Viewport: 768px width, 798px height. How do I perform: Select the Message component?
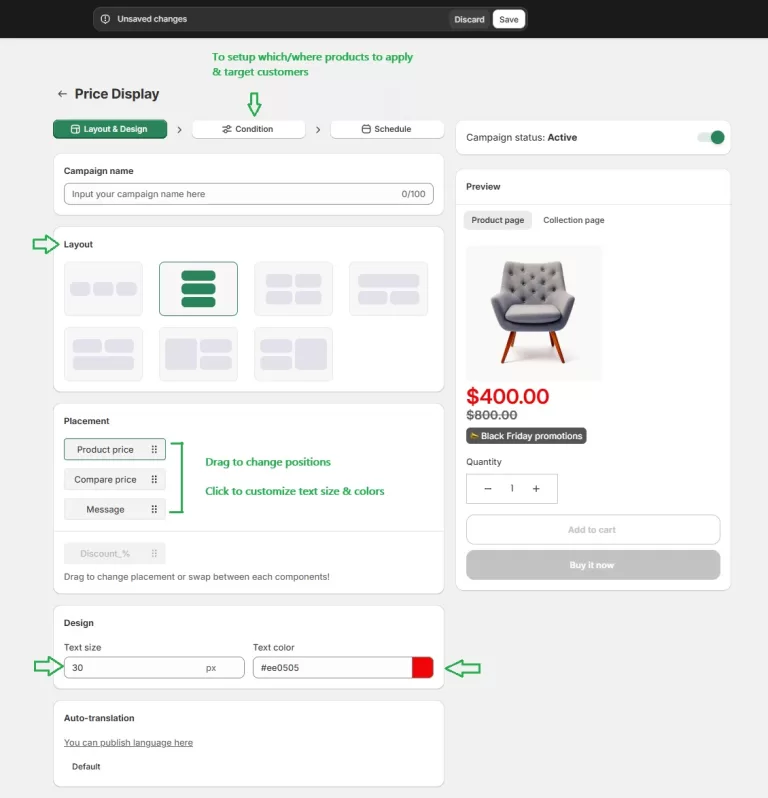pos(115,509)
